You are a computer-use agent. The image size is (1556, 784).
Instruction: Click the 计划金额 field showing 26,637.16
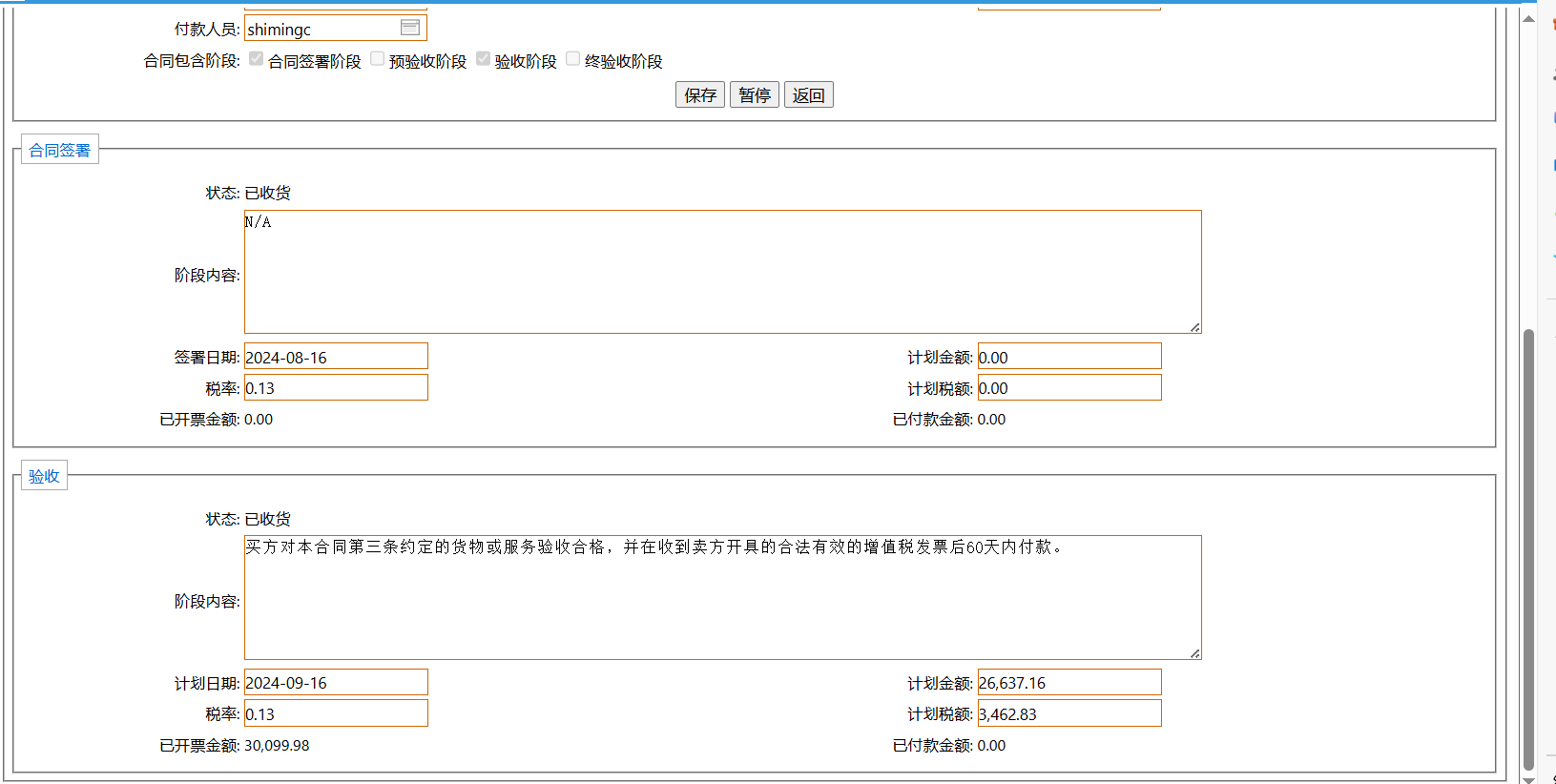pos(1069,682)
